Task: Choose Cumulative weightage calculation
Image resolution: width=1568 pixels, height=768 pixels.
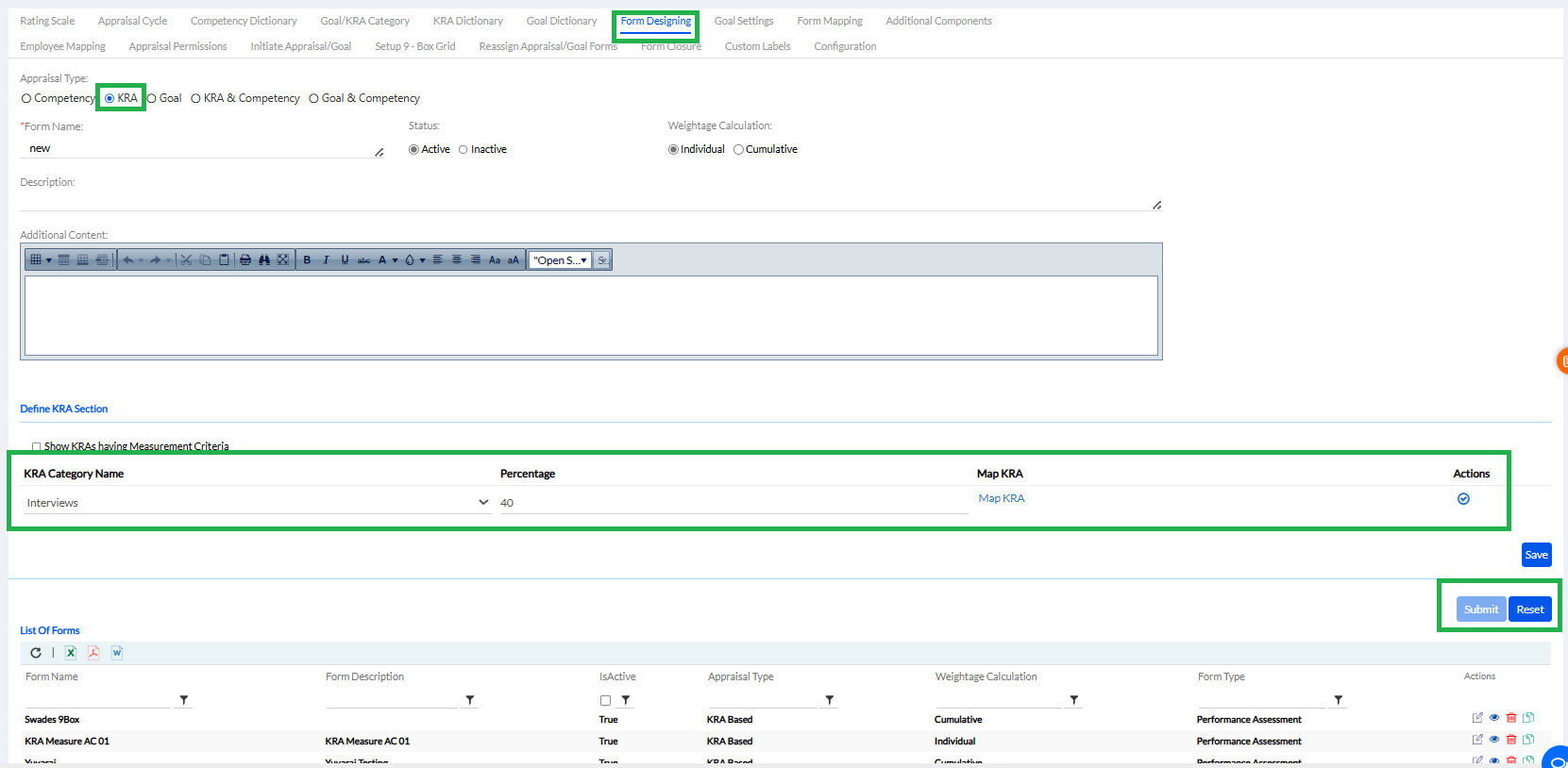Action: click(x=739, y=150)
